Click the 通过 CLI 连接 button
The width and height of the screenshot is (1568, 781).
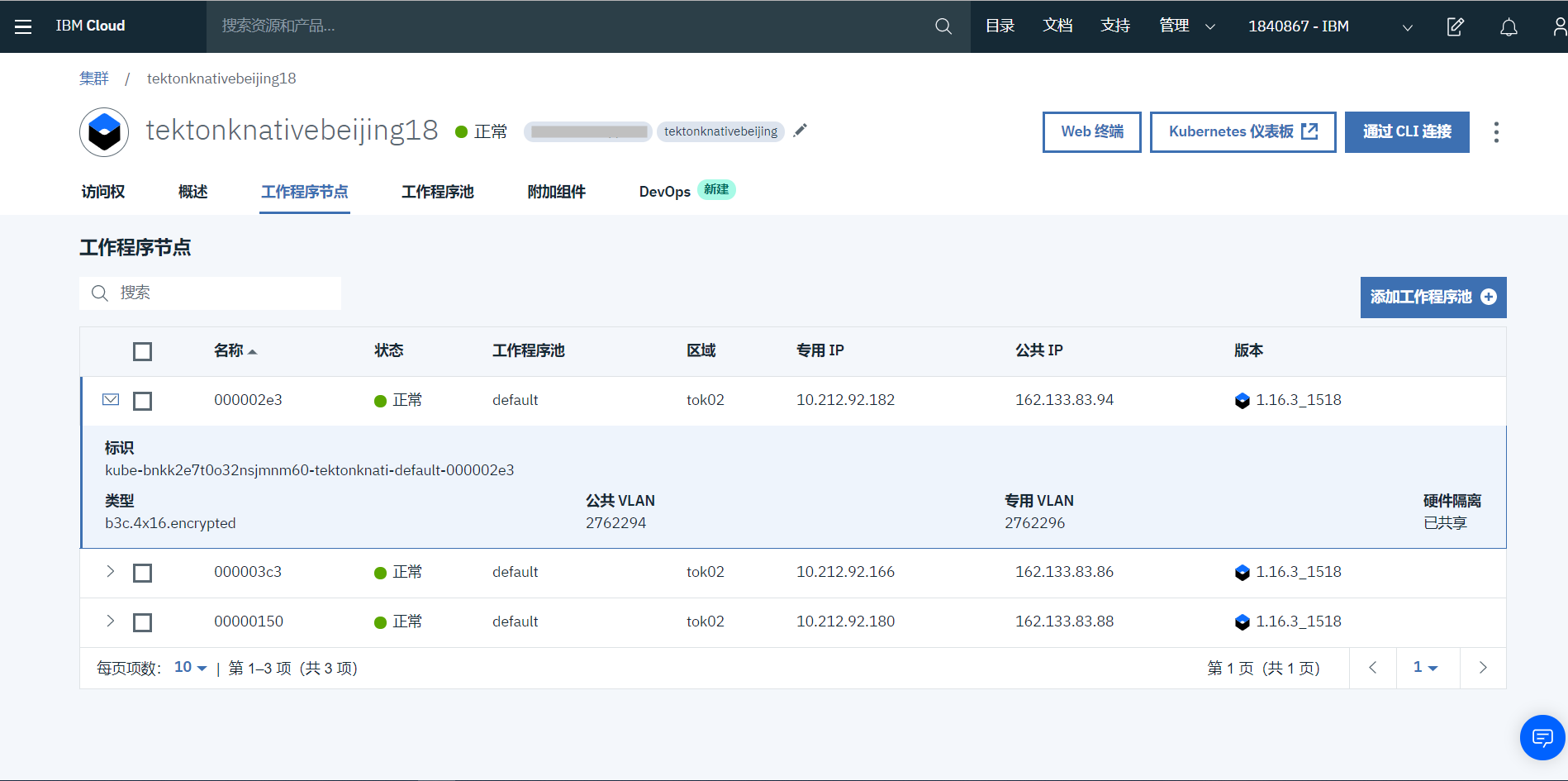click(x=1407, y=132)
